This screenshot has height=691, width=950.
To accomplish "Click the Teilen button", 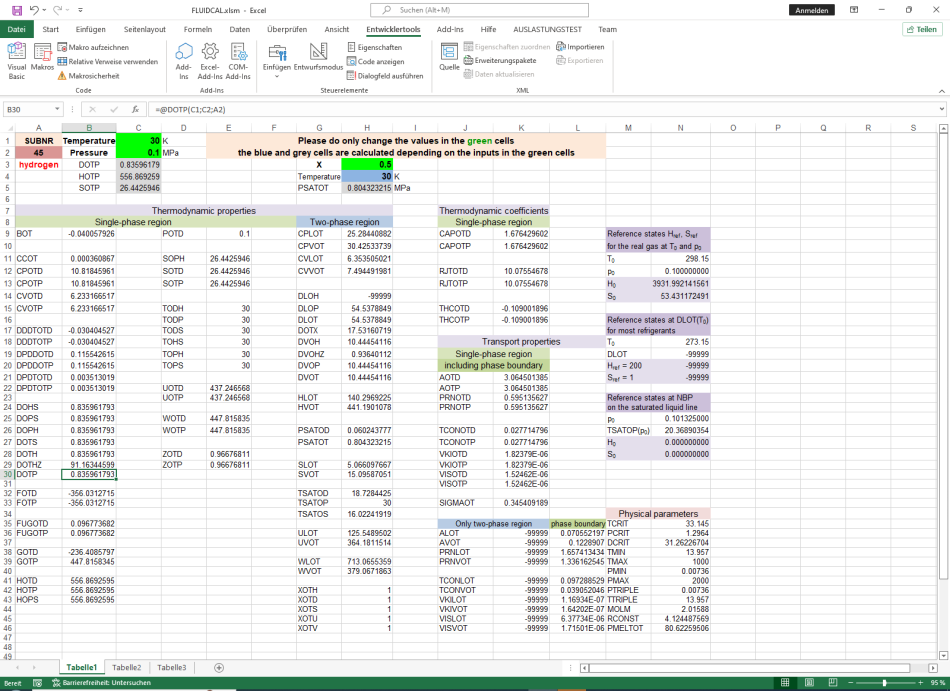I will [921, 29].
